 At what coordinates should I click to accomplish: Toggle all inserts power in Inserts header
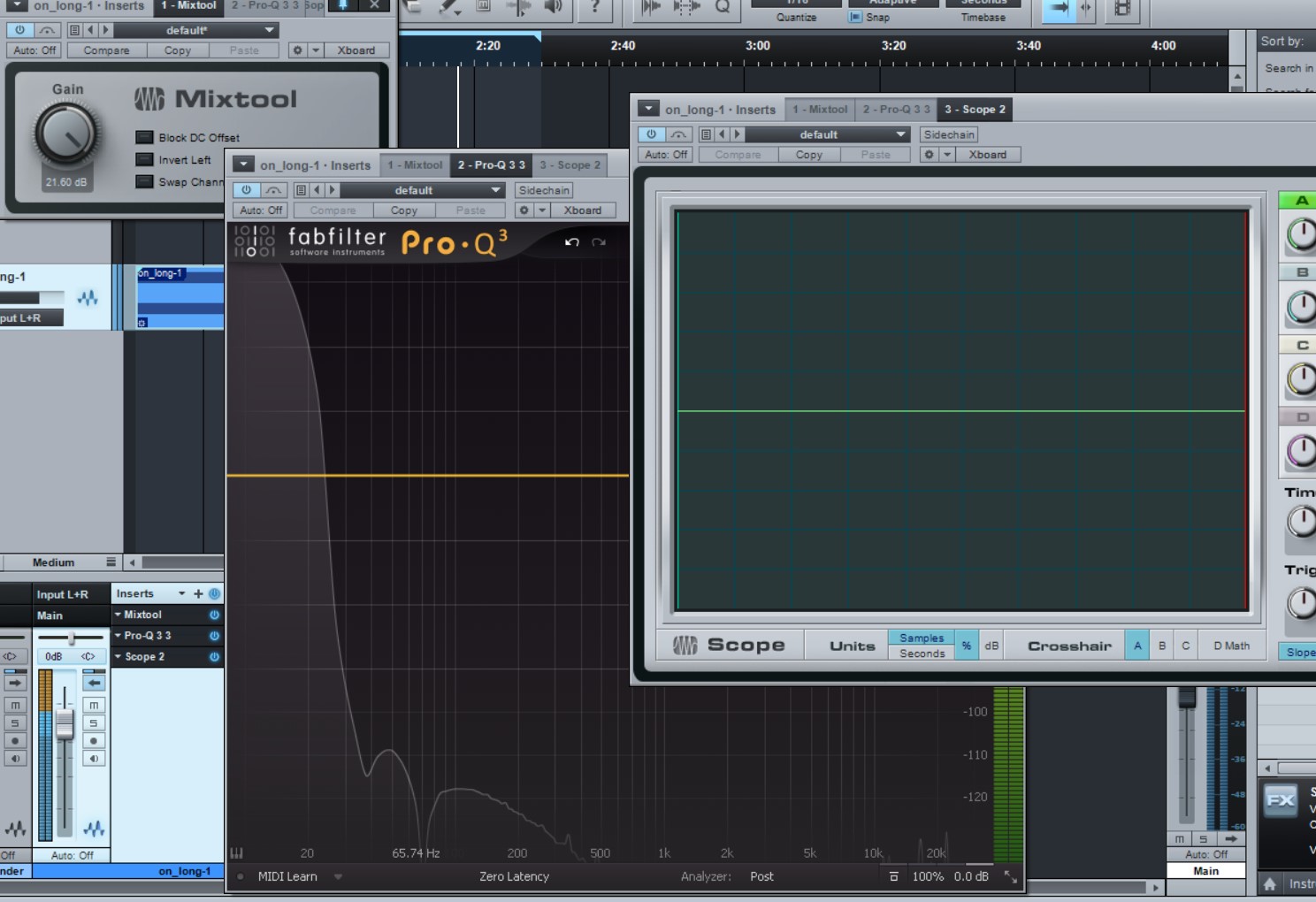214,593
